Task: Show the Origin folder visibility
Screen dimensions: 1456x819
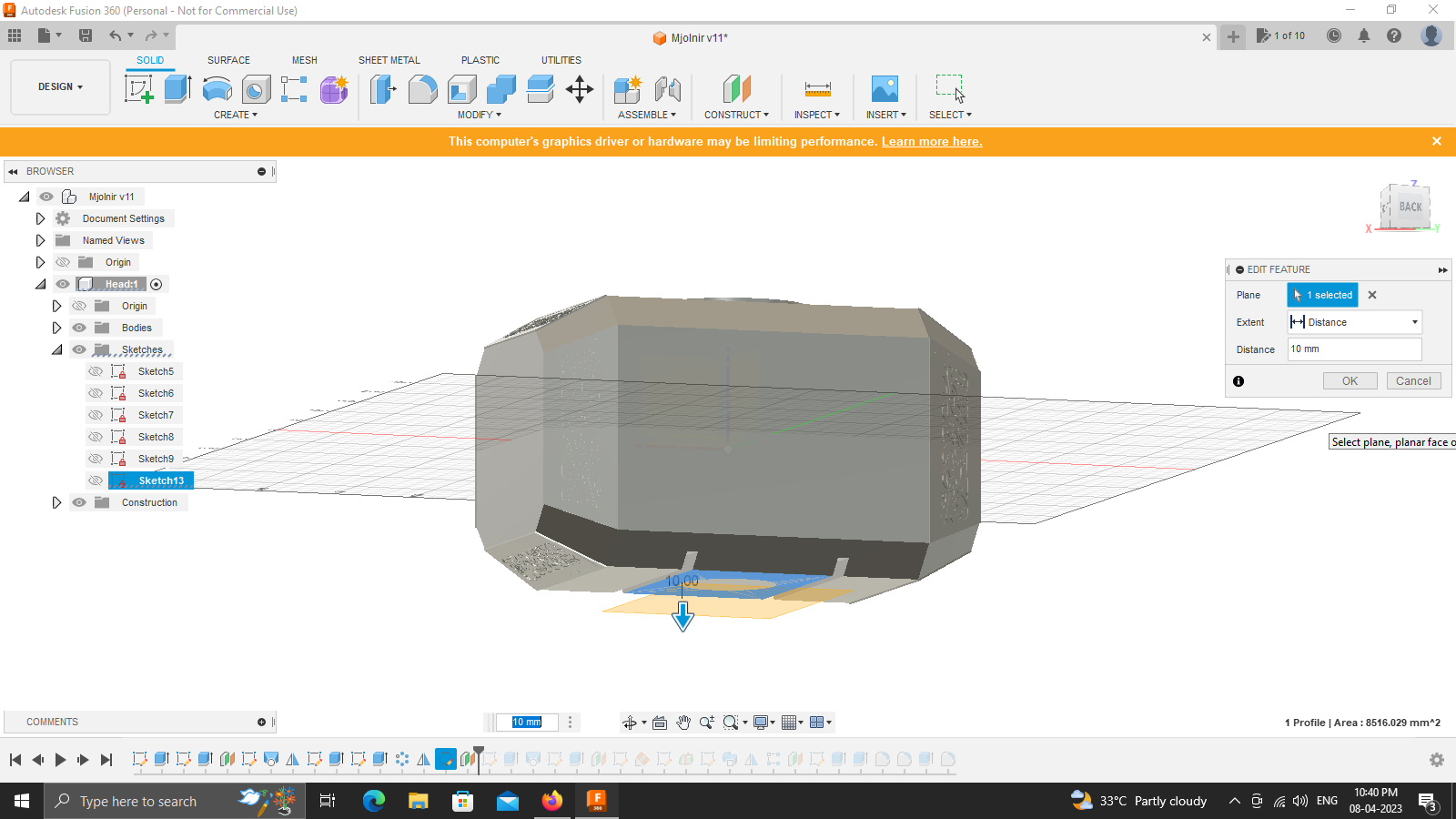Action: 63,261
